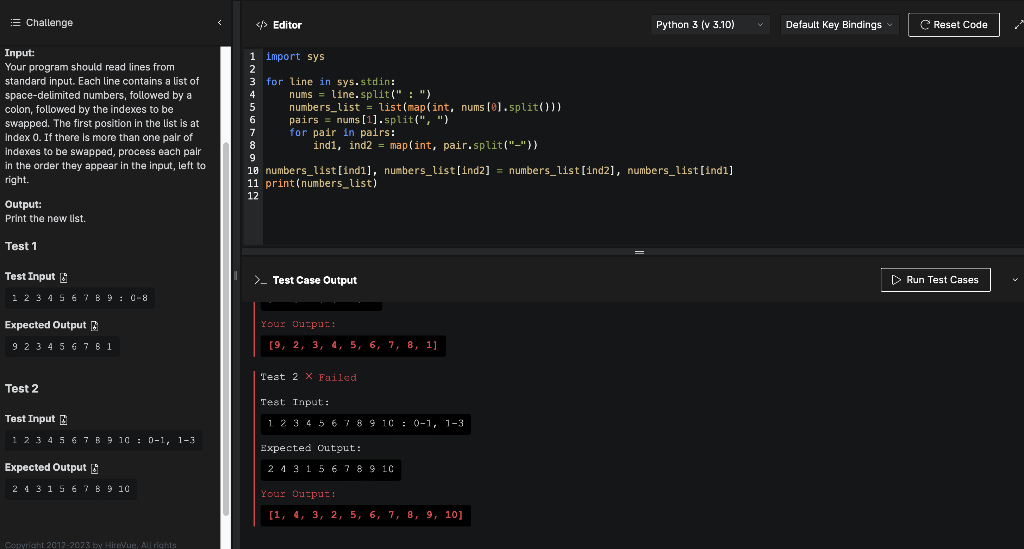The height and width of the screenshot is (549, 1024).
Task: Click line 5 numbers_list assignment code
Action: coord(425,107)
